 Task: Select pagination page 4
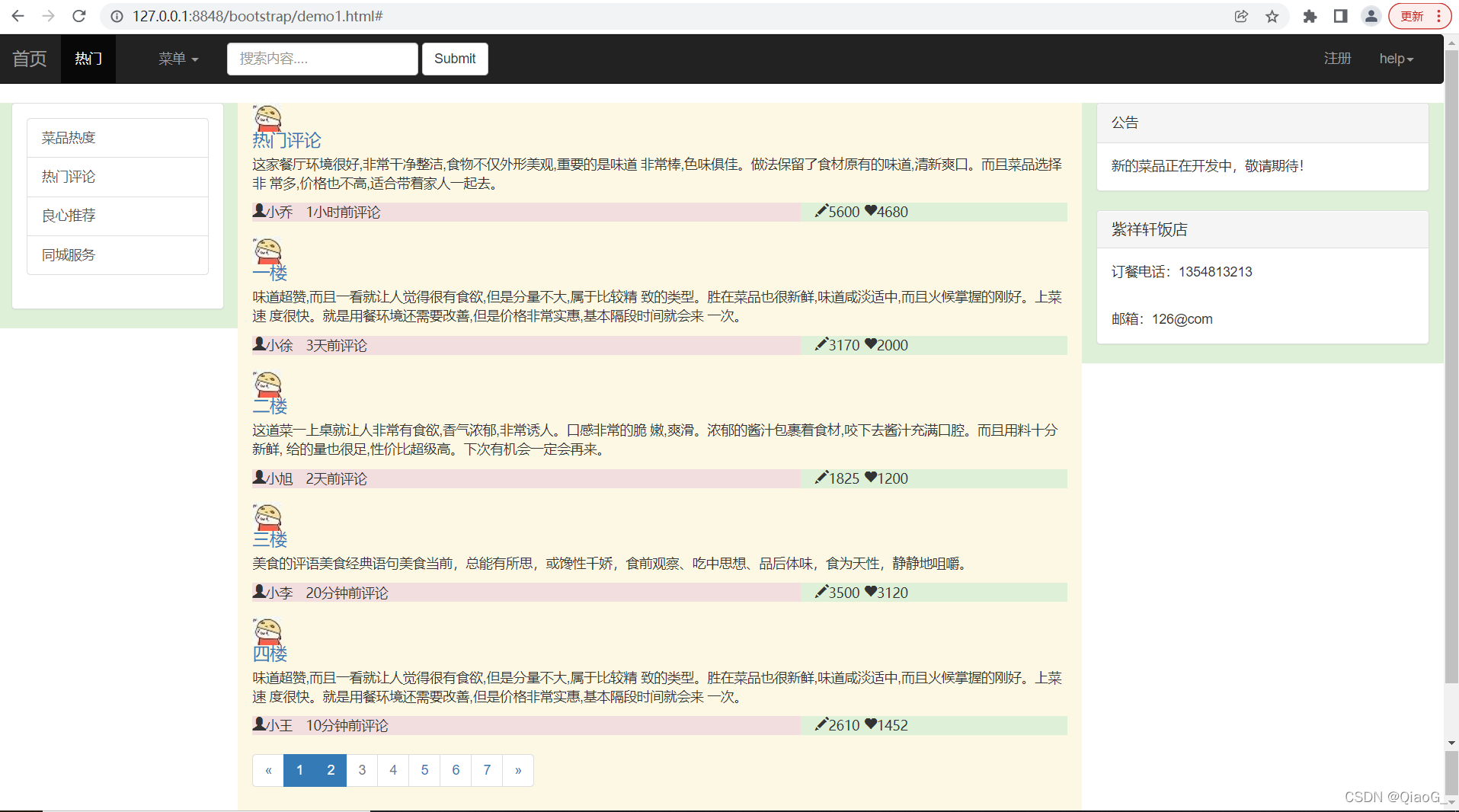coord(393,770)
